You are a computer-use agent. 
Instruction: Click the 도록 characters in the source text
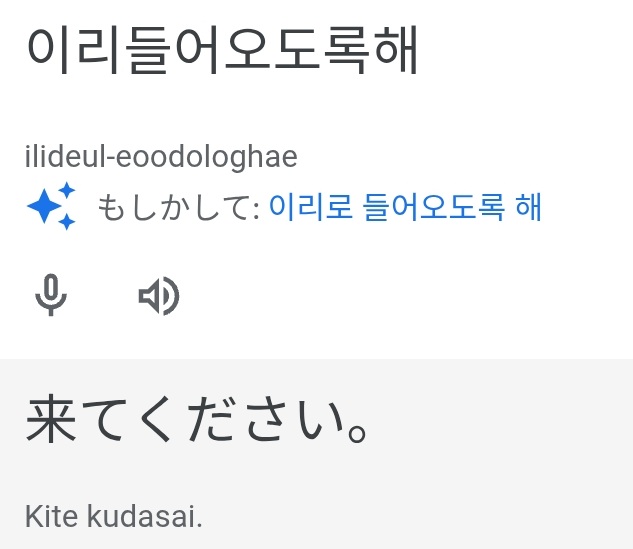pos(320,52)
